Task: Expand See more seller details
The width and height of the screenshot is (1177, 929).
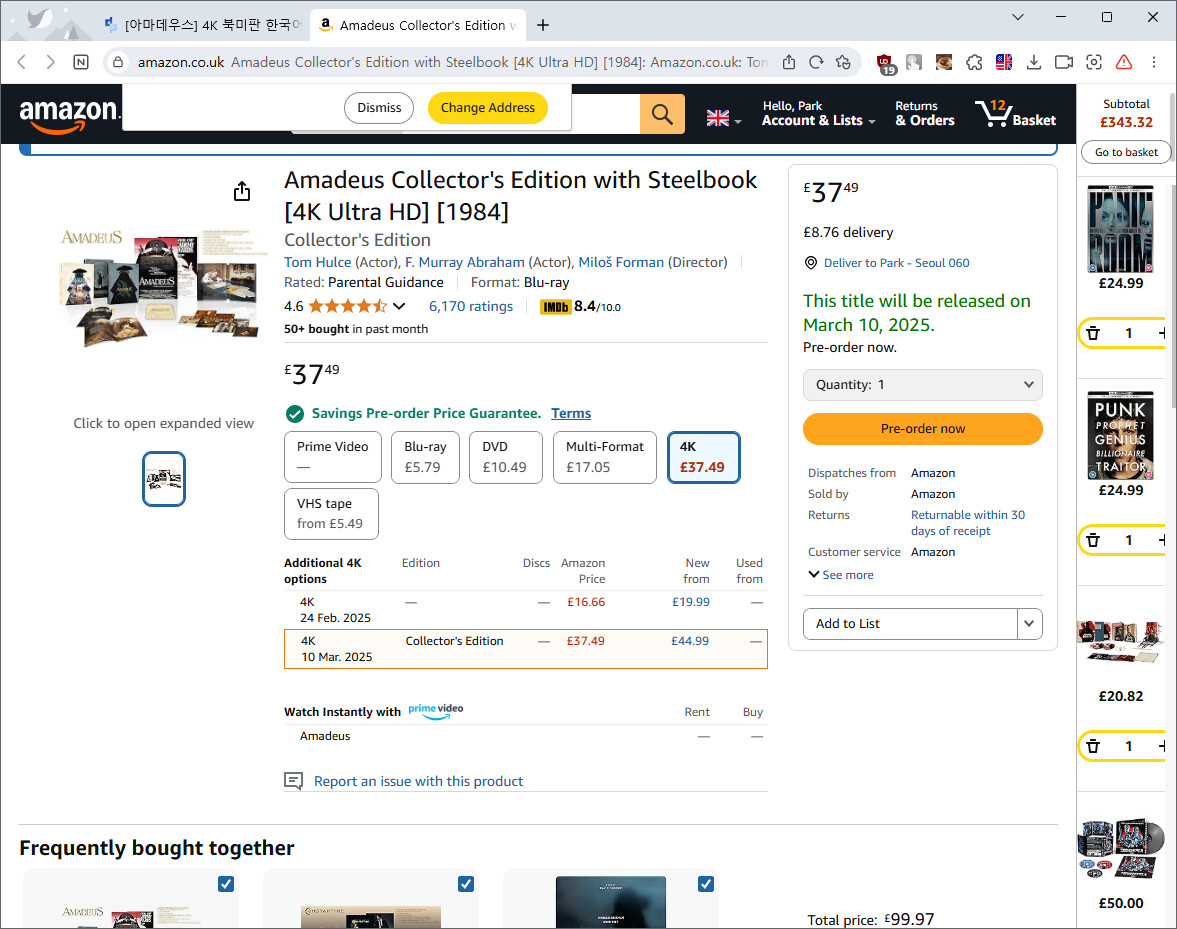Action: [841, 575]
